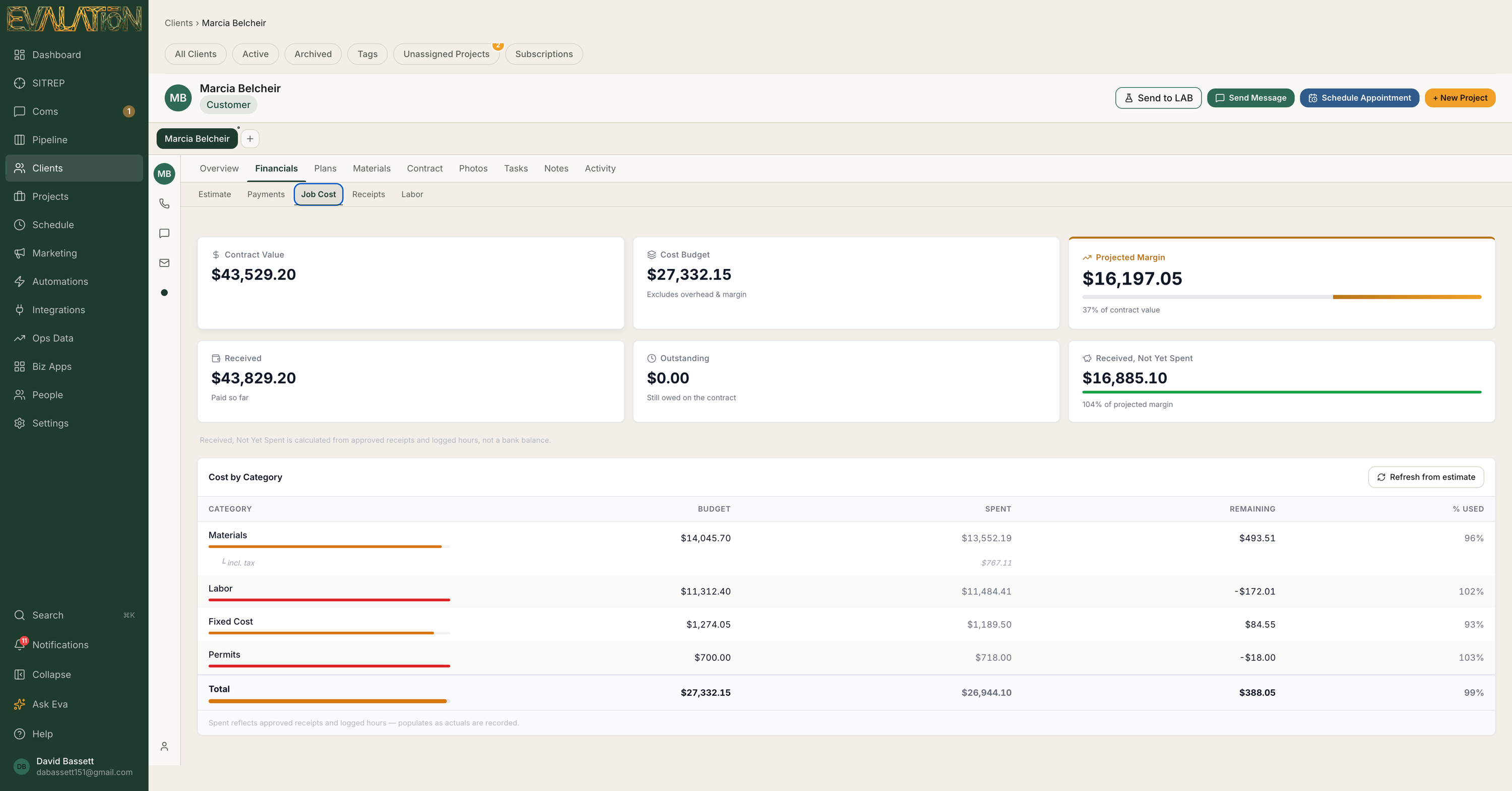The image size is (1512, 791).
Task: Open the Subscriptions filter pill
Action: 543,54
